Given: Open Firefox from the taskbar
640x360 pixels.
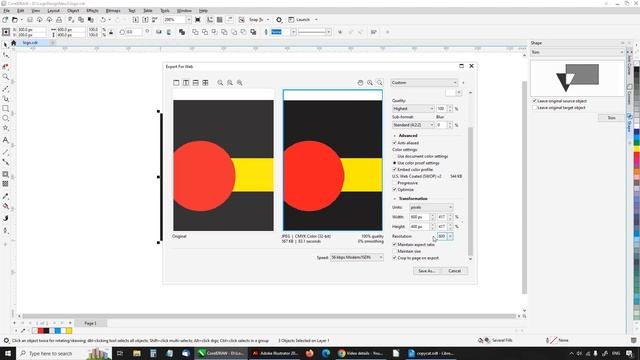Looking at the screenshot, I should [309, 353].
